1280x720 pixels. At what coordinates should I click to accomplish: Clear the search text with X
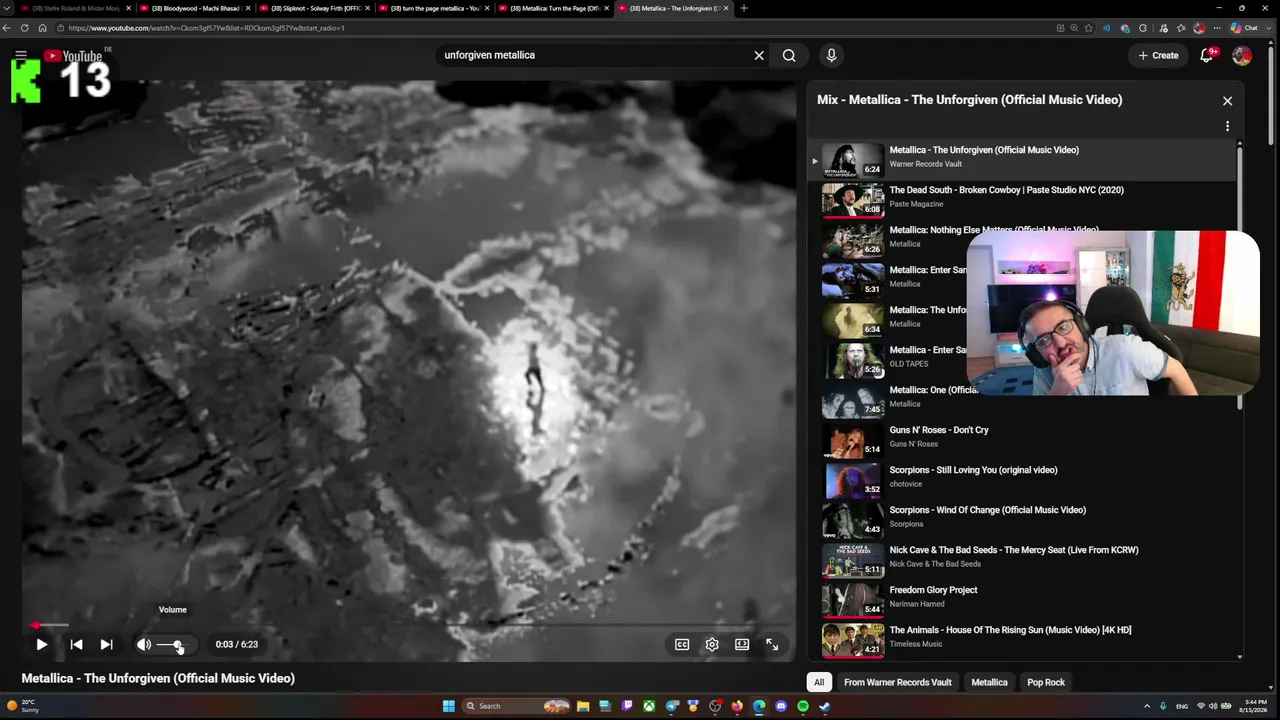pyautogui.click(x=759, y=55)
